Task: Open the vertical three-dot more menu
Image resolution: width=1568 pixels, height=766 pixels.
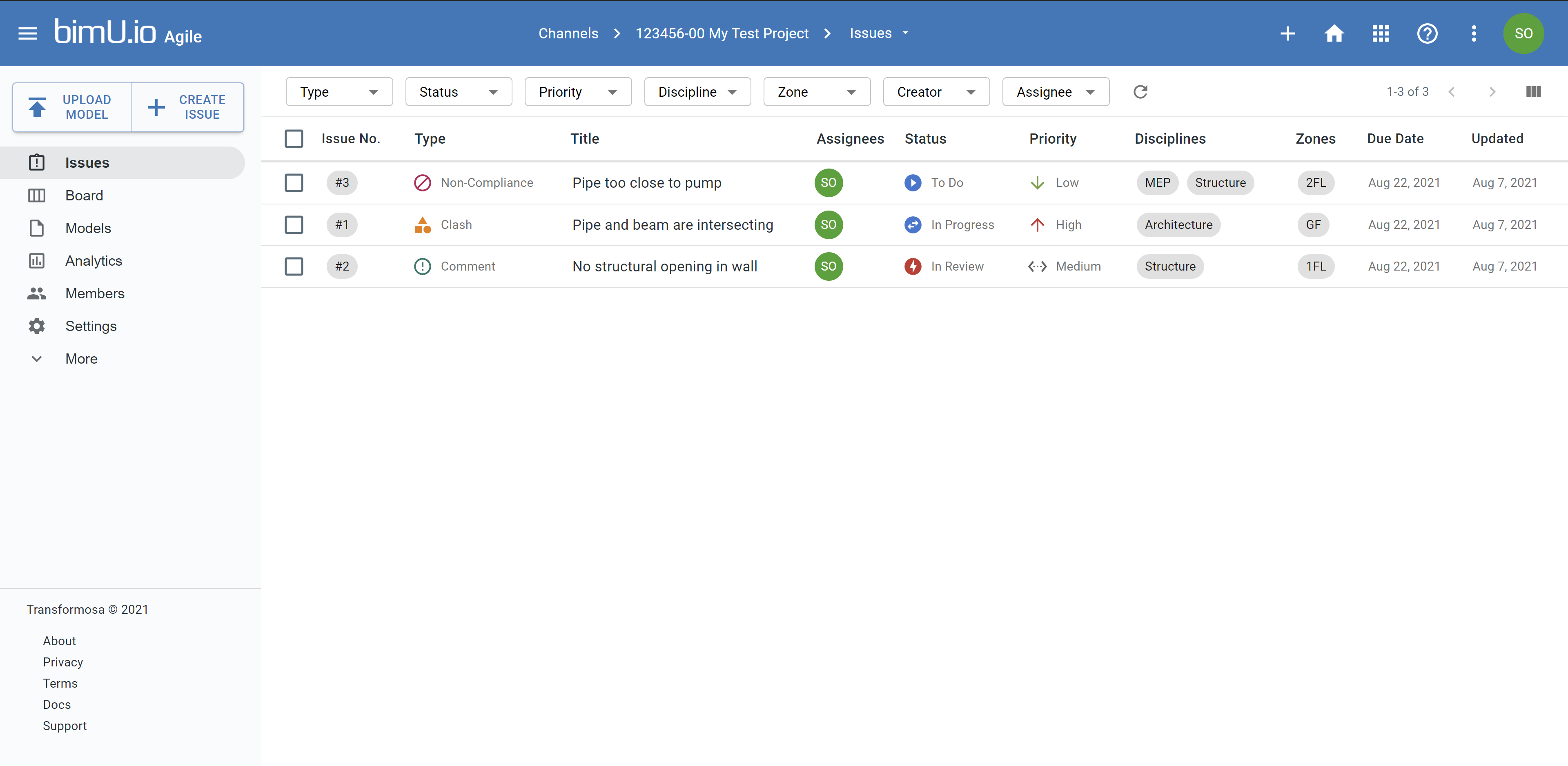Action: pyautogui.click(x=1474, y=33)
